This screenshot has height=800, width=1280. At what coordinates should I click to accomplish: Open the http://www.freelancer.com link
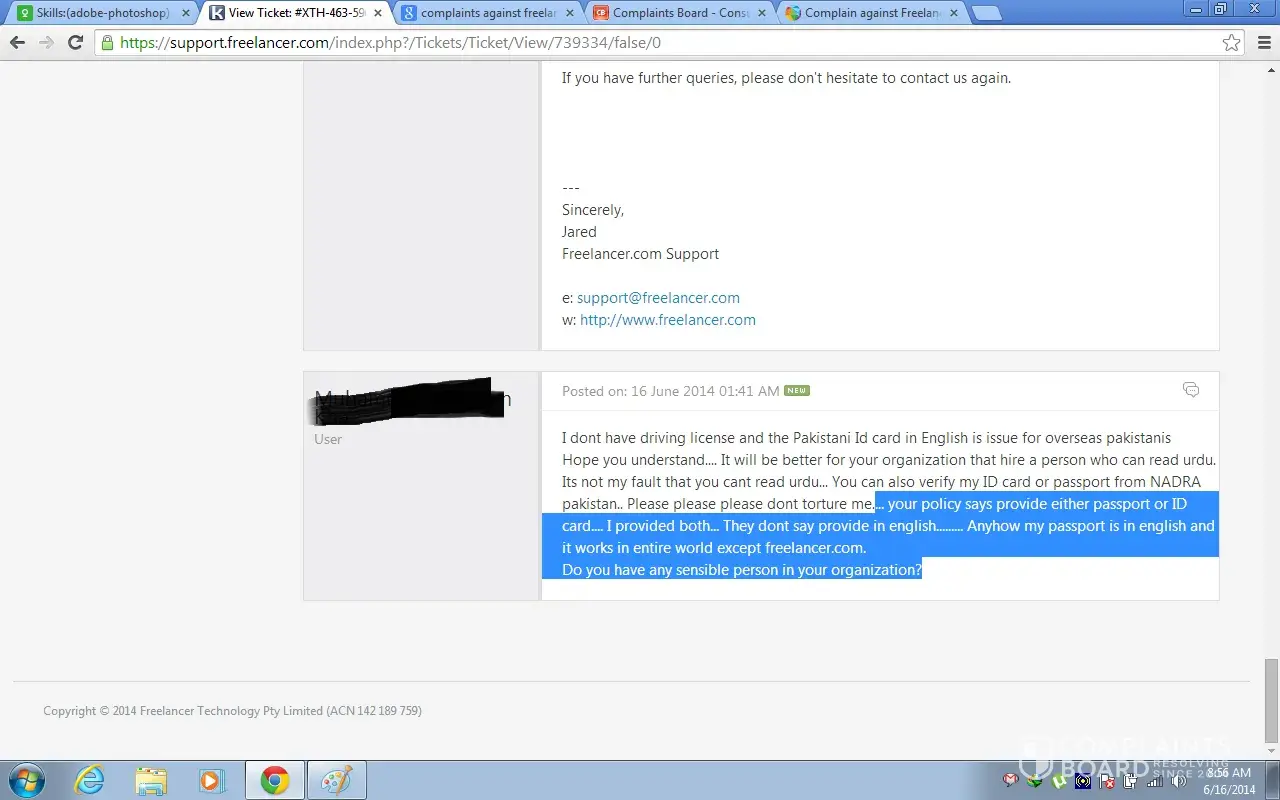(668, 320)
